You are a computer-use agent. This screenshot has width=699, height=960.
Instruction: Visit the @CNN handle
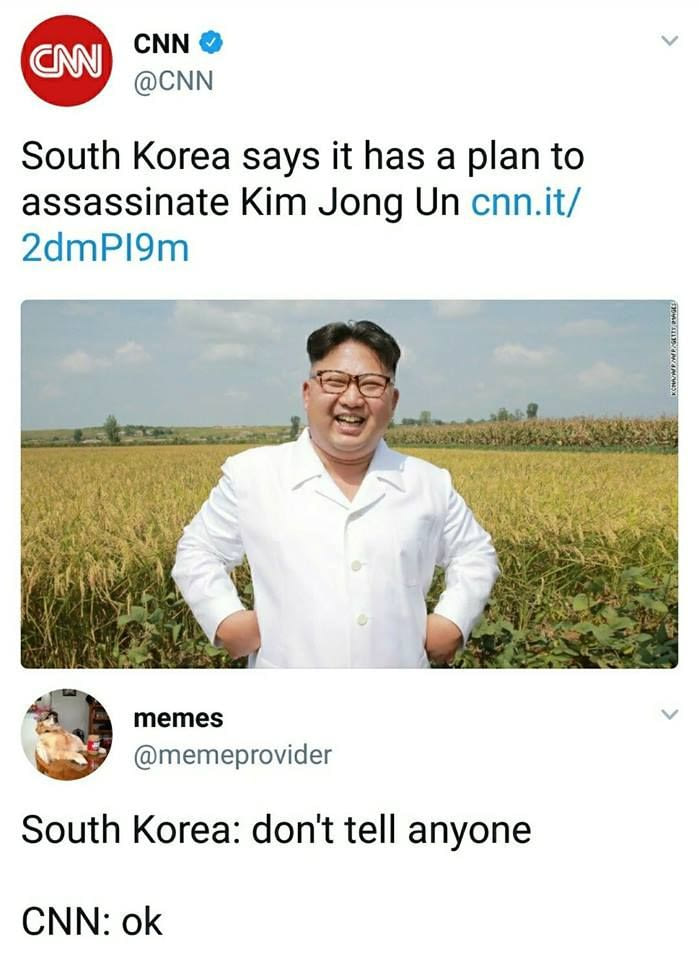(173, 80)
